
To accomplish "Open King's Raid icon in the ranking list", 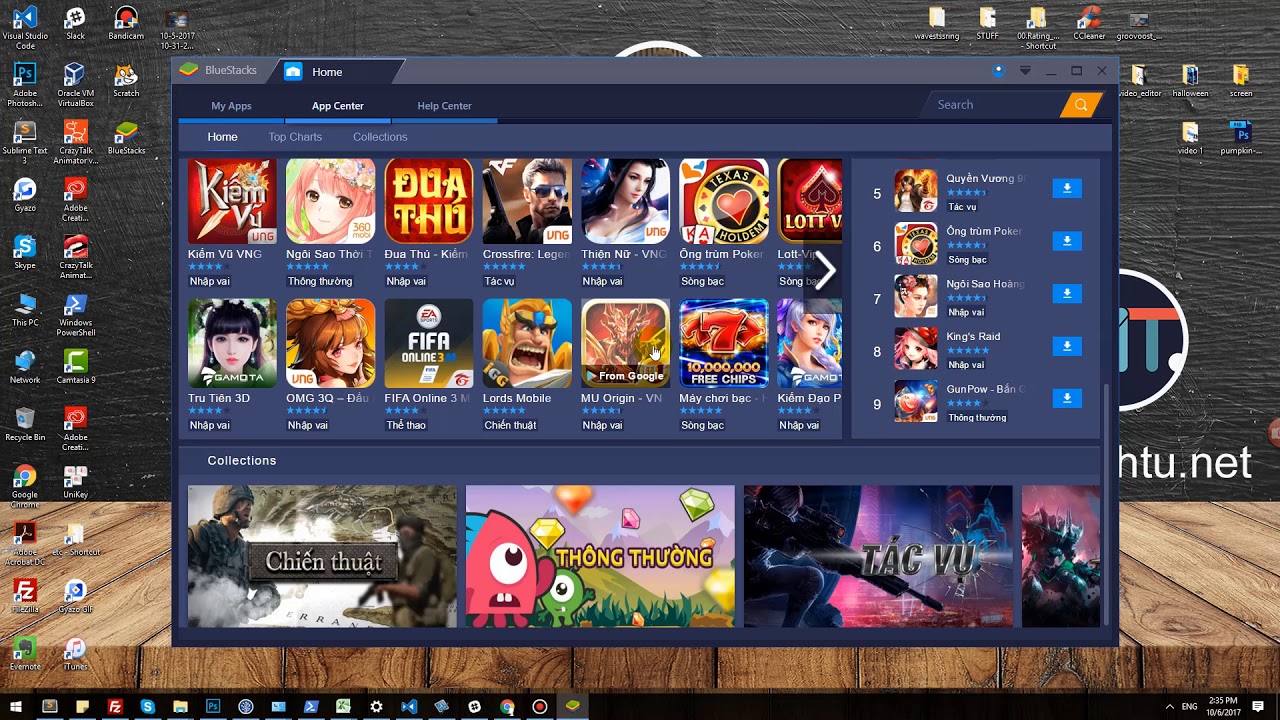I will pos(916,348).
